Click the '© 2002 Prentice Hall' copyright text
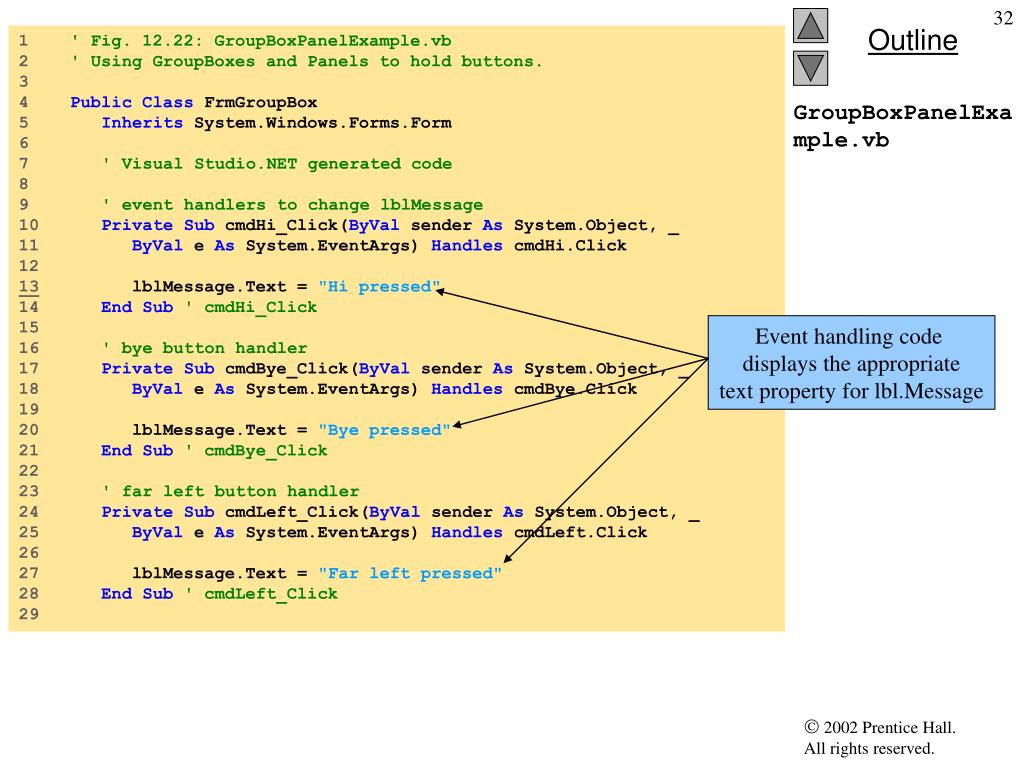The width and height of the screenshot is (1024, 768). 880,728
